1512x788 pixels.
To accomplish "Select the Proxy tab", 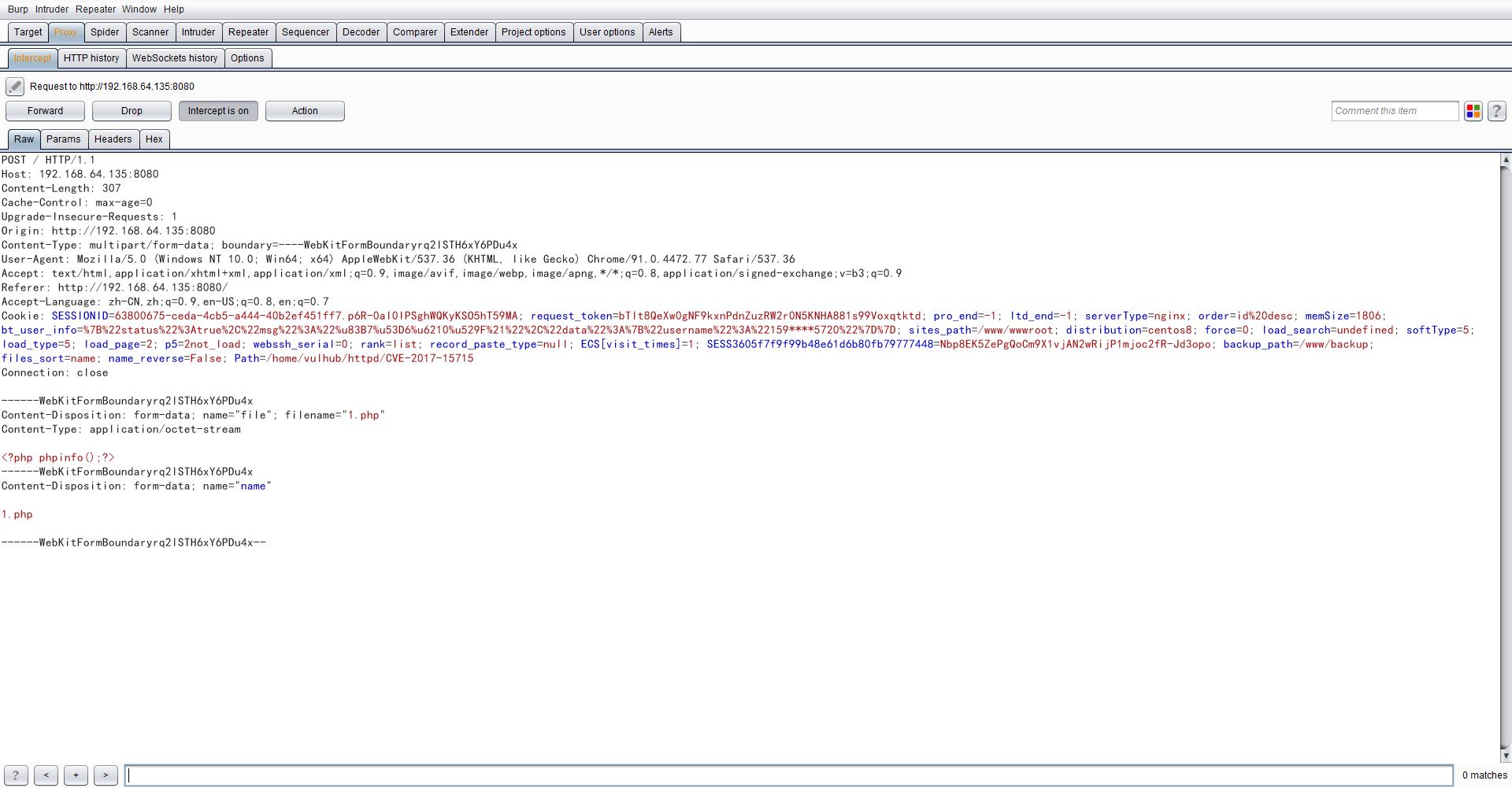I will (66, 32).
